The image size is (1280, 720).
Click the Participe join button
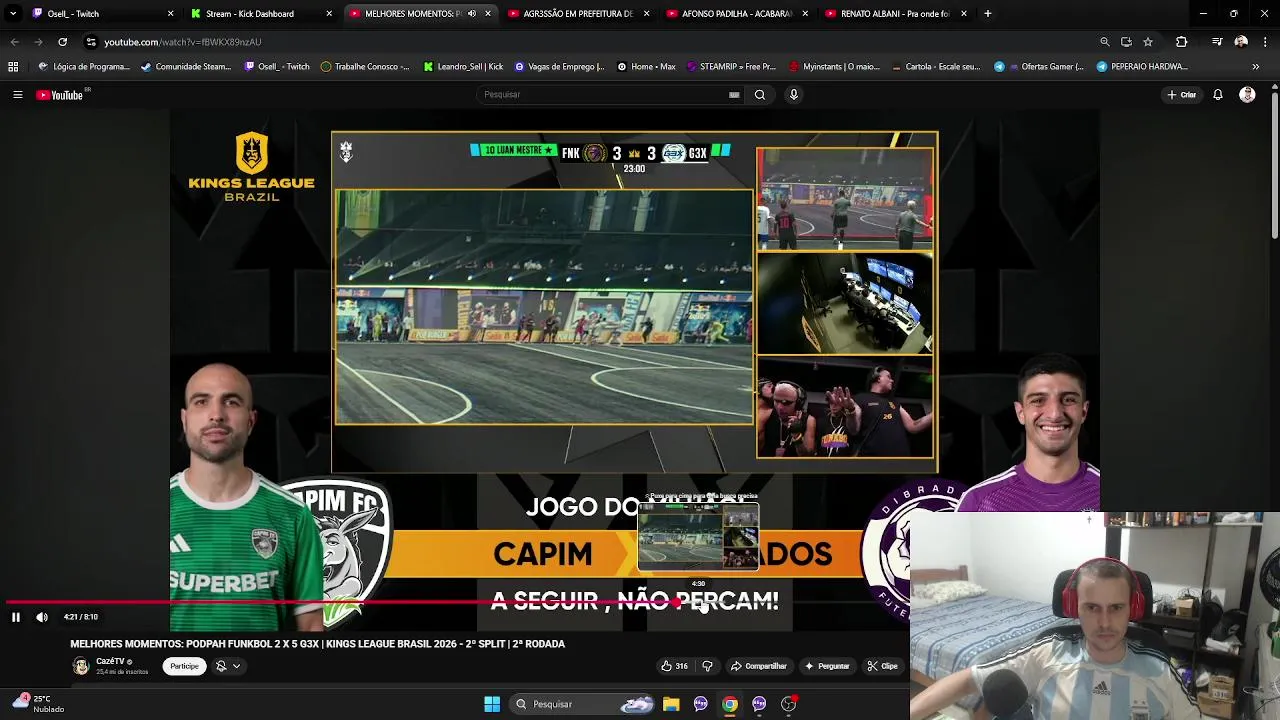tap(184, 666)
